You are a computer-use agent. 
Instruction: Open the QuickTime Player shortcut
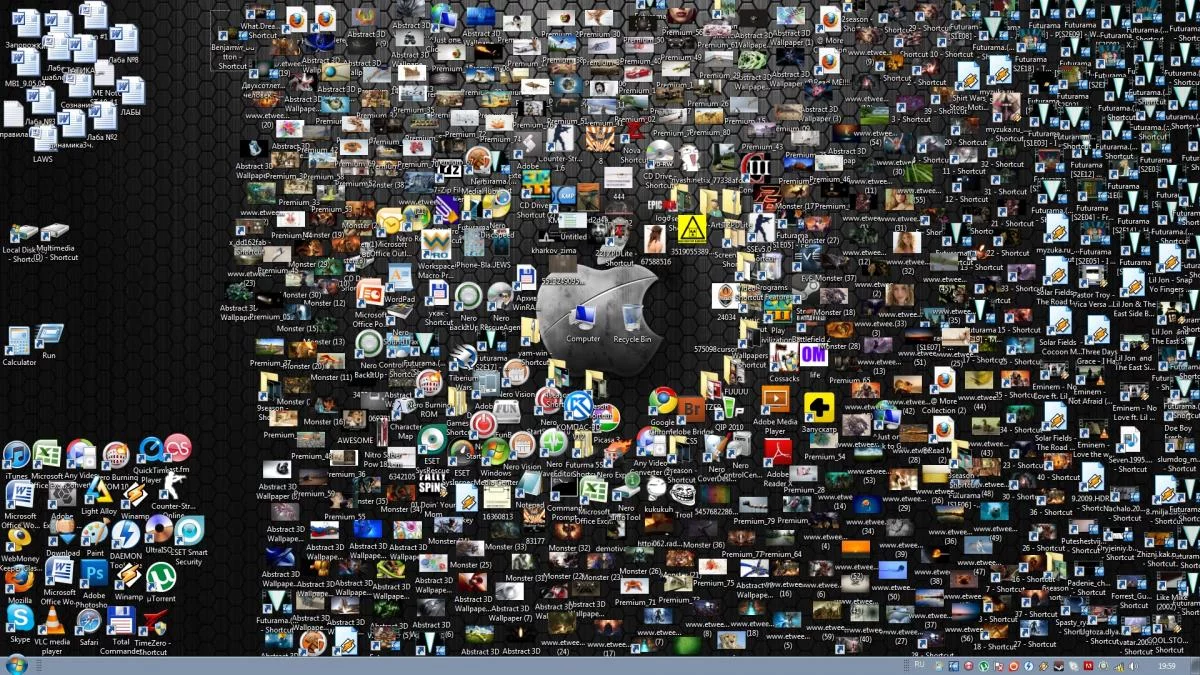pyautogui.click(x=150, y=451)
